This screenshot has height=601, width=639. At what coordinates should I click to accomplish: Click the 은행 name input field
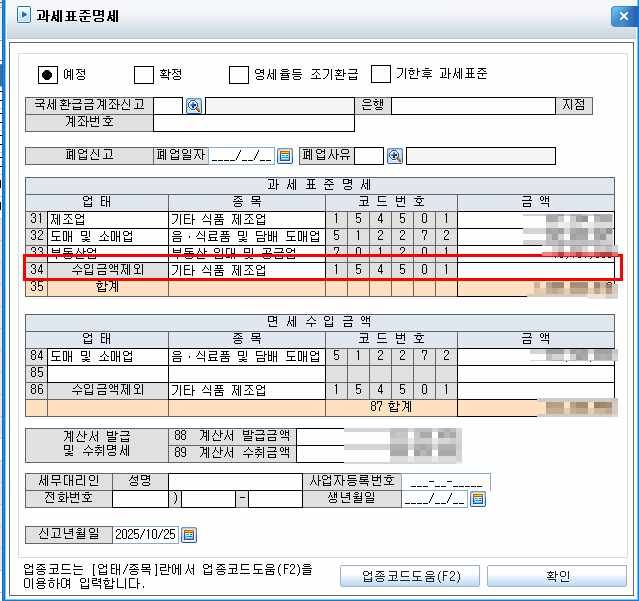point(472,106)
